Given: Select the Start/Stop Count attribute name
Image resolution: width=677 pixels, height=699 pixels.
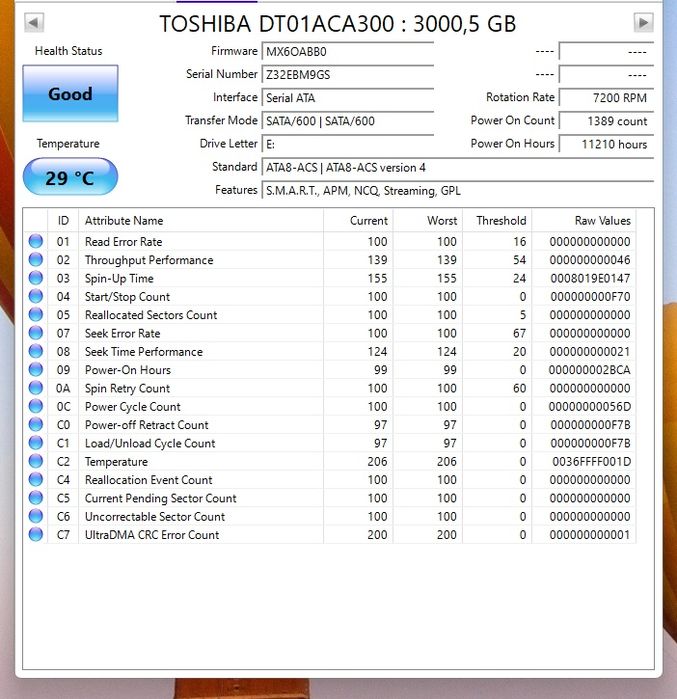Looking at the screenshot, I should click(x=127, y=297).
